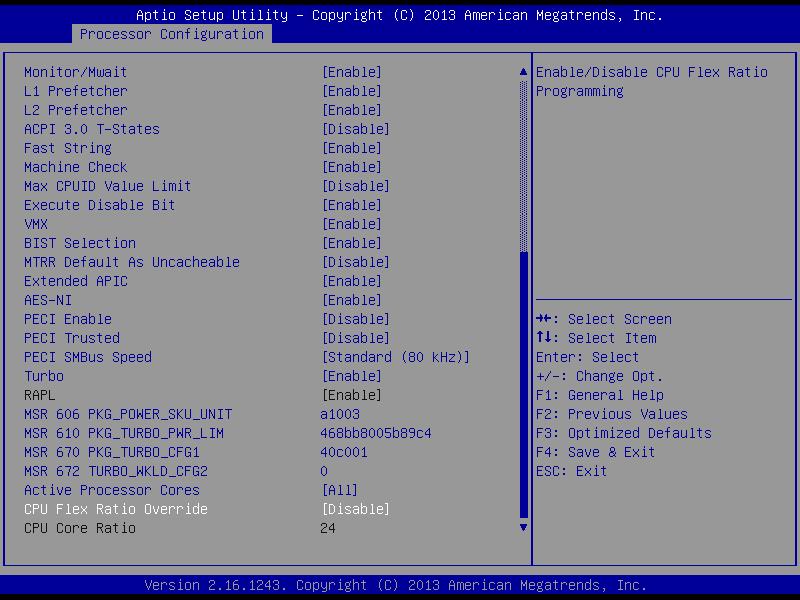
Task: Open Active Processor Cores [All] options
Action: (340, 490)
